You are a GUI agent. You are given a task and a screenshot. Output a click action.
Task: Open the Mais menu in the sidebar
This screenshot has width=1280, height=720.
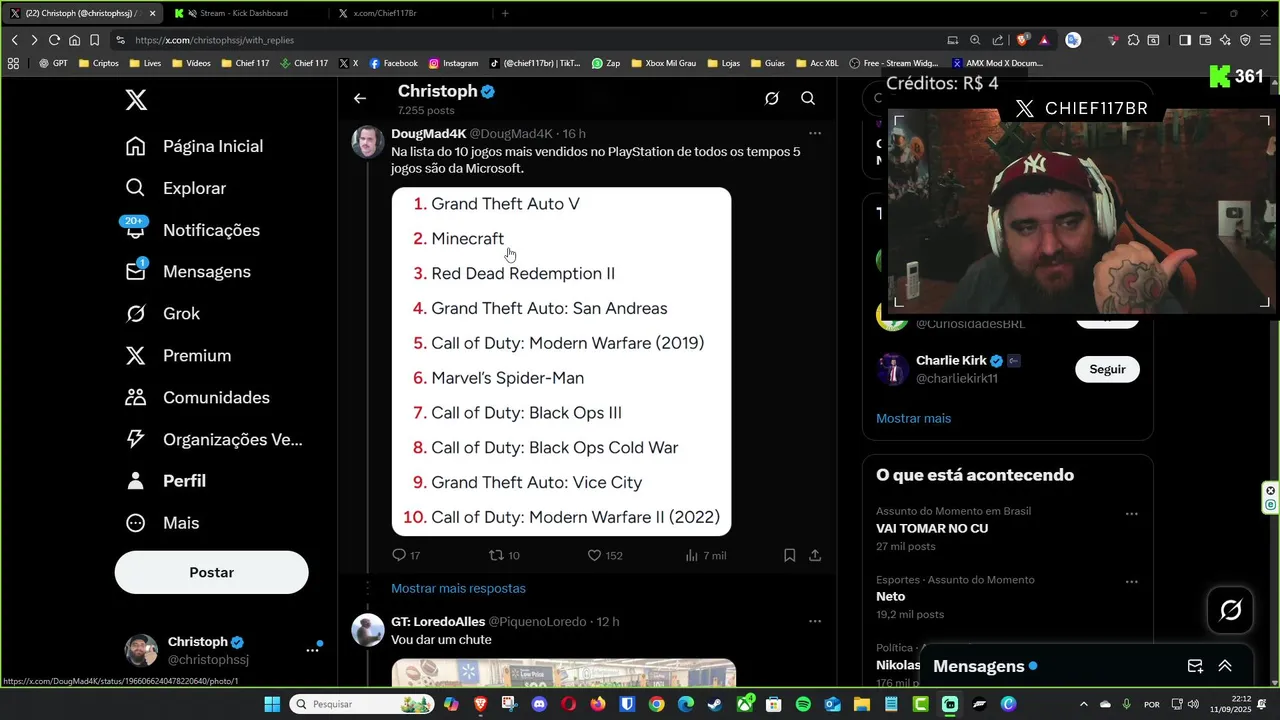(x=162, y=523)
